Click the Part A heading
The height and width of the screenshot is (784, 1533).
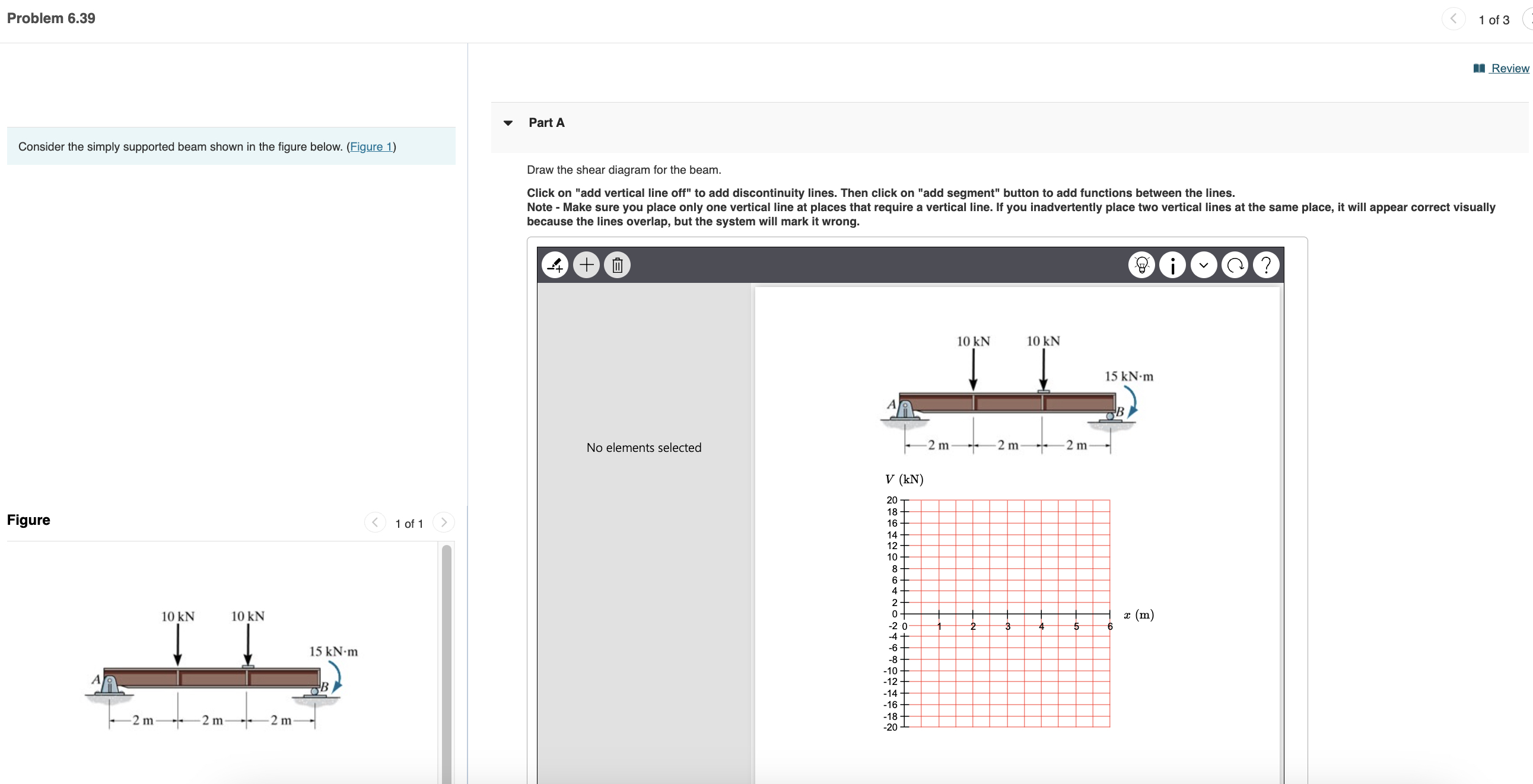tap(546, 123)
